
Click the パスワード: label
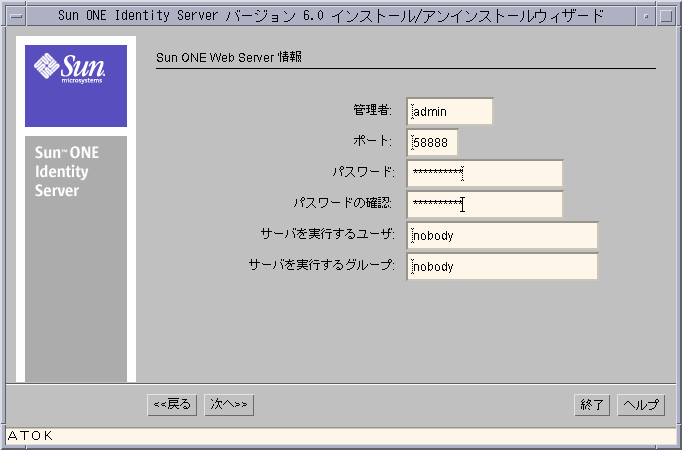(364, 172)
